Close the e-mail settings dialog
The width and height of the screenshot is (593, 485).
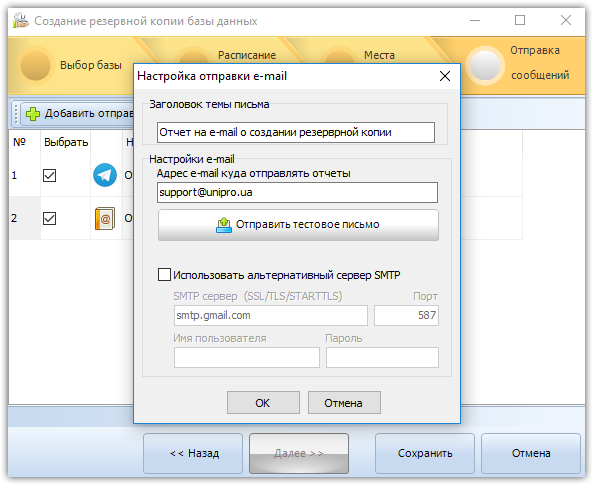point(445,76)
